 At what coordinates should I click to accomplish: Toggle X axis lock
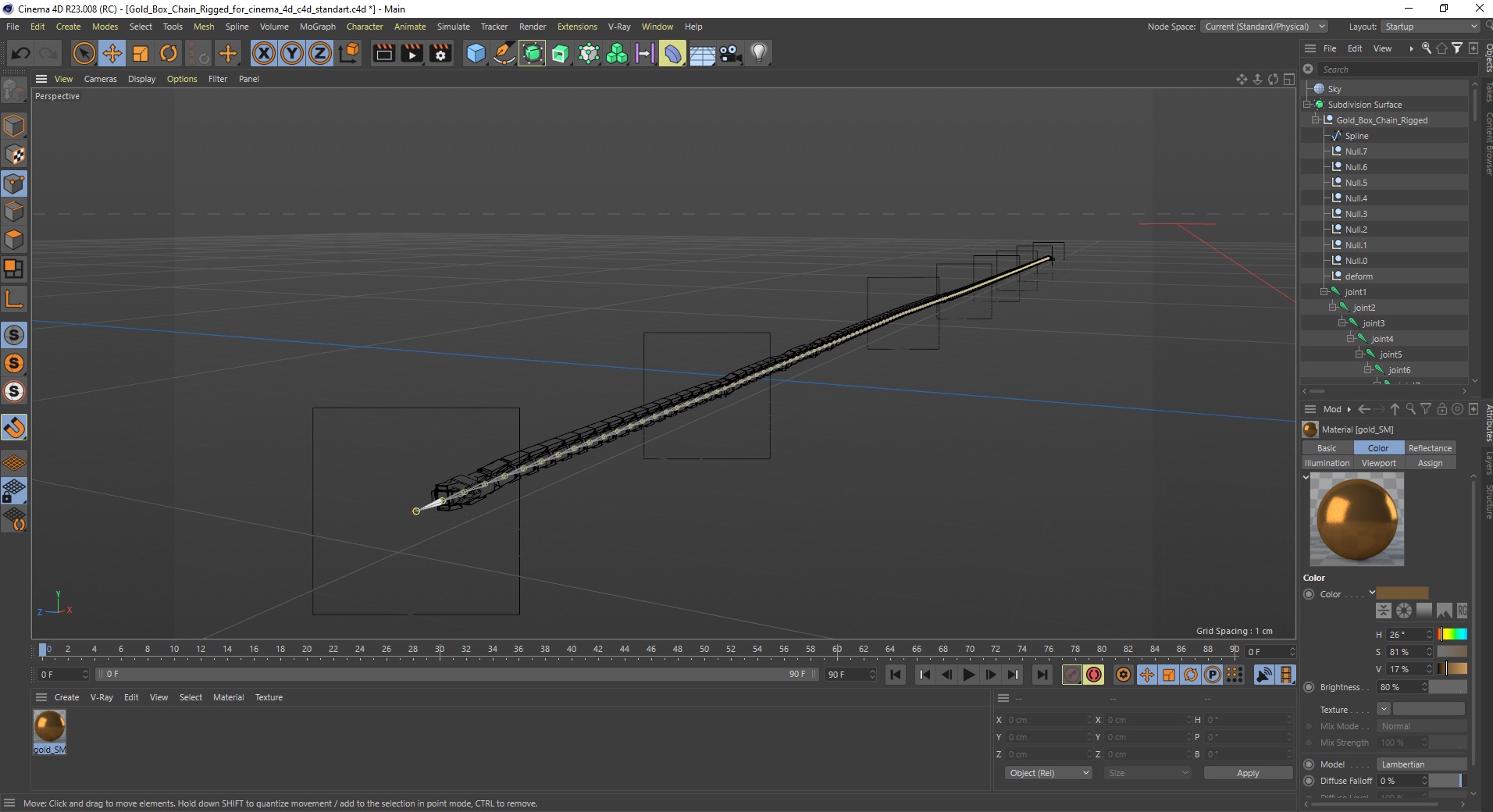(x=264, y=53)
